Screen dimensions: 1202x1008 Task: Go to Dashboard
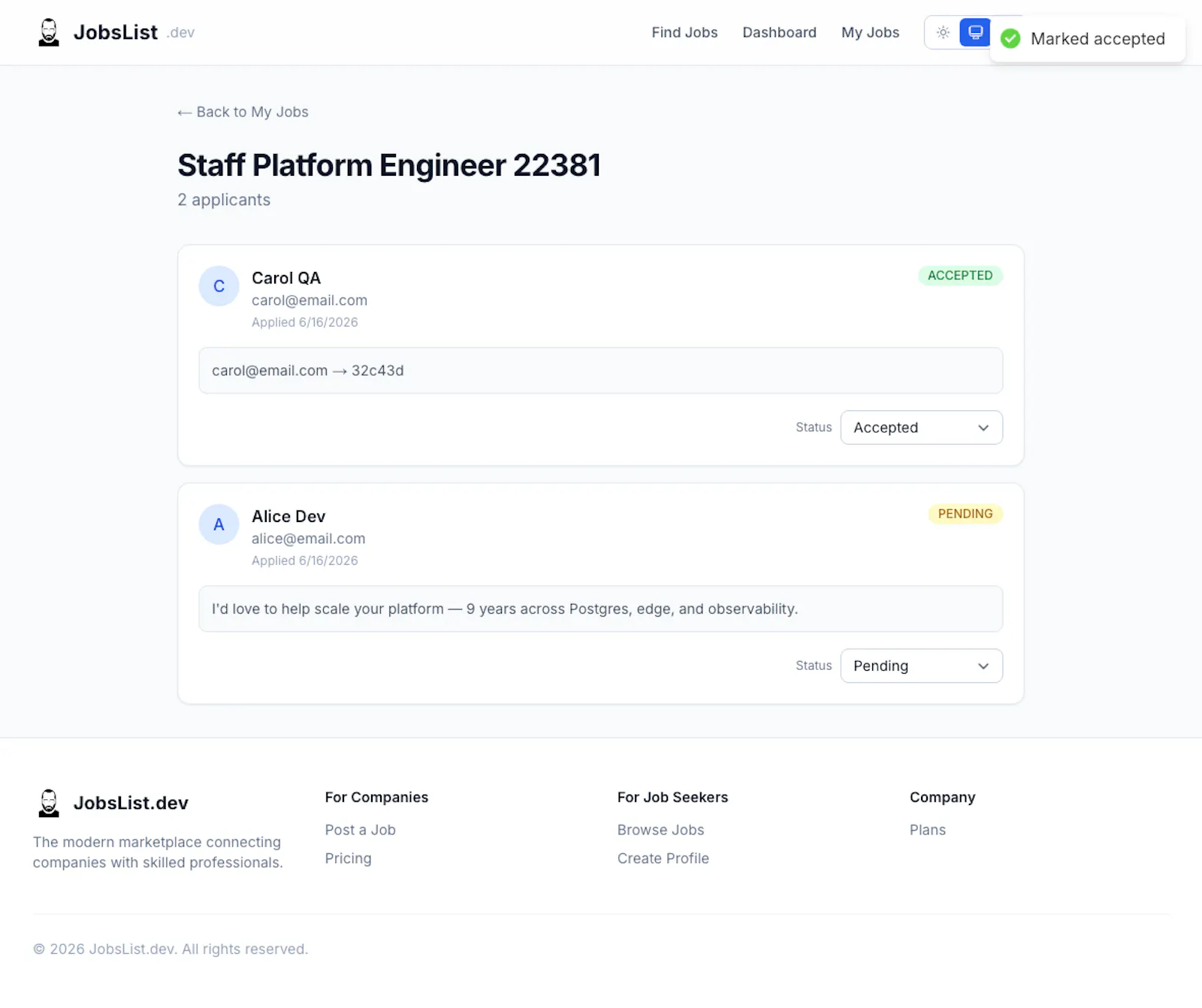click(779, 32)
